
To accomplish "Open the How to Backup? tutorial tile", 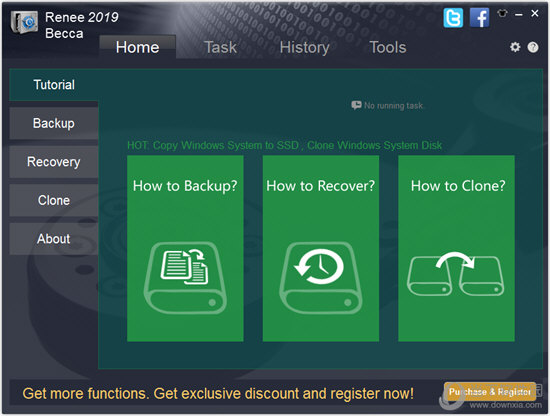I will tap(185, 248).
